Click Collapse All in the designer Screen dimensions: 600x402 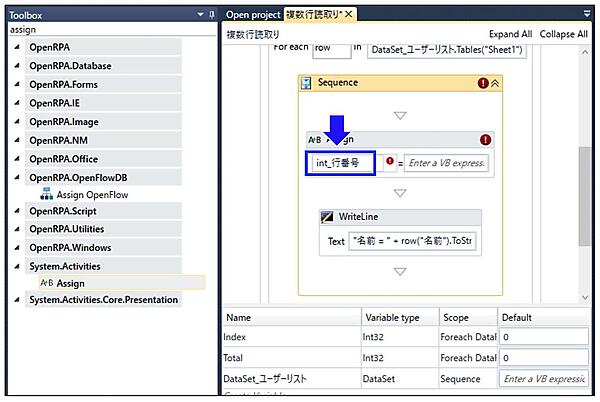coord(563,33)
